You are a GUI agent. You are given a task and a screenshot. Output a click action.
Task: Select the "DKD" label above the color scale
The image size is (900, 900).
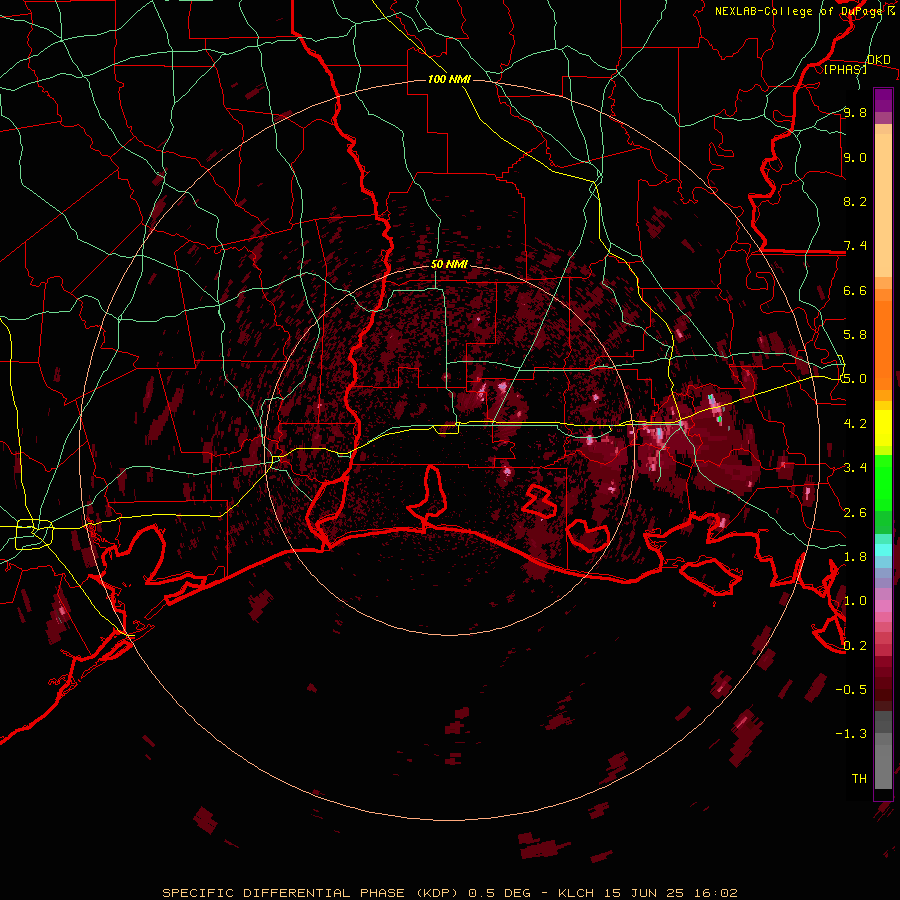(x=879, y=60)
